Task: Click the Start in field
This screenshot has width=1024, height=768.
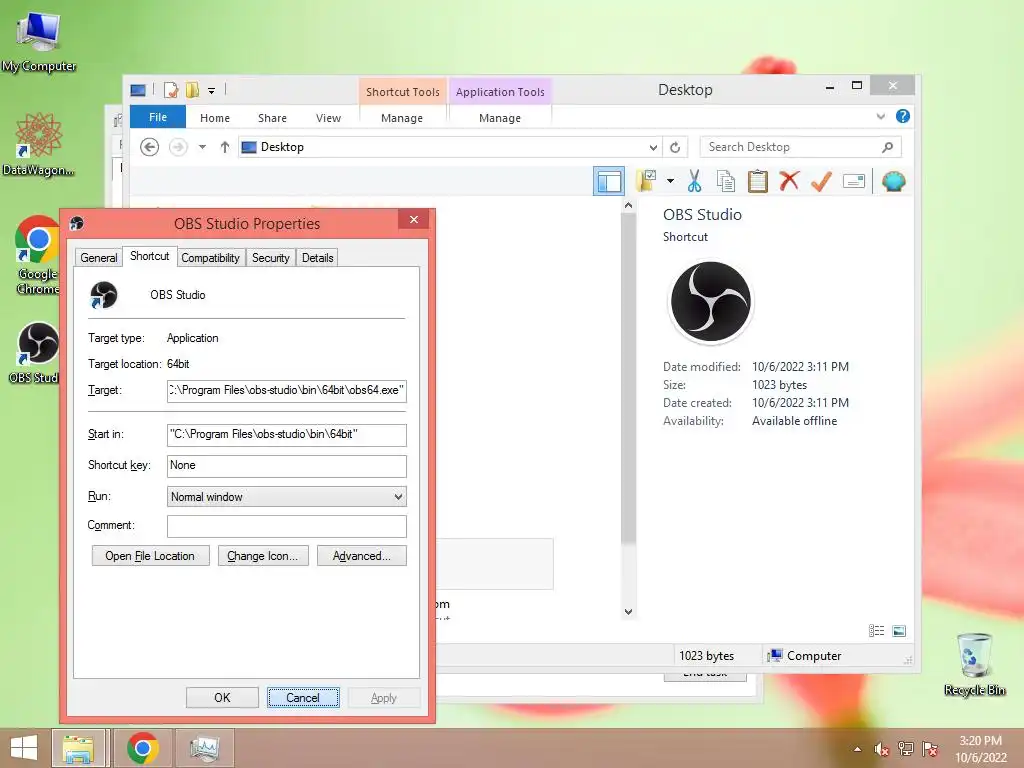Action: coord(287,434)
